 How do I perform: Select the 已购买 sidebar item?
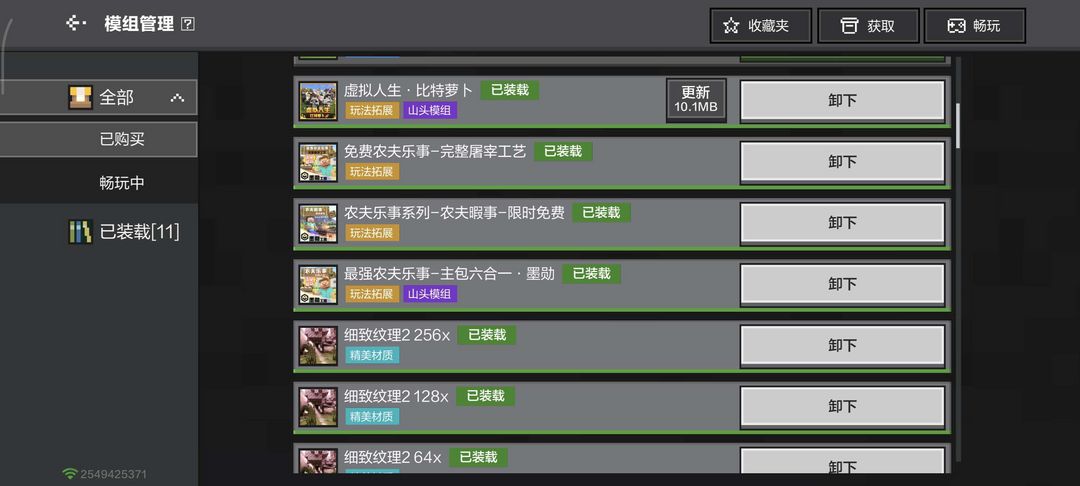tap(98, 140)
